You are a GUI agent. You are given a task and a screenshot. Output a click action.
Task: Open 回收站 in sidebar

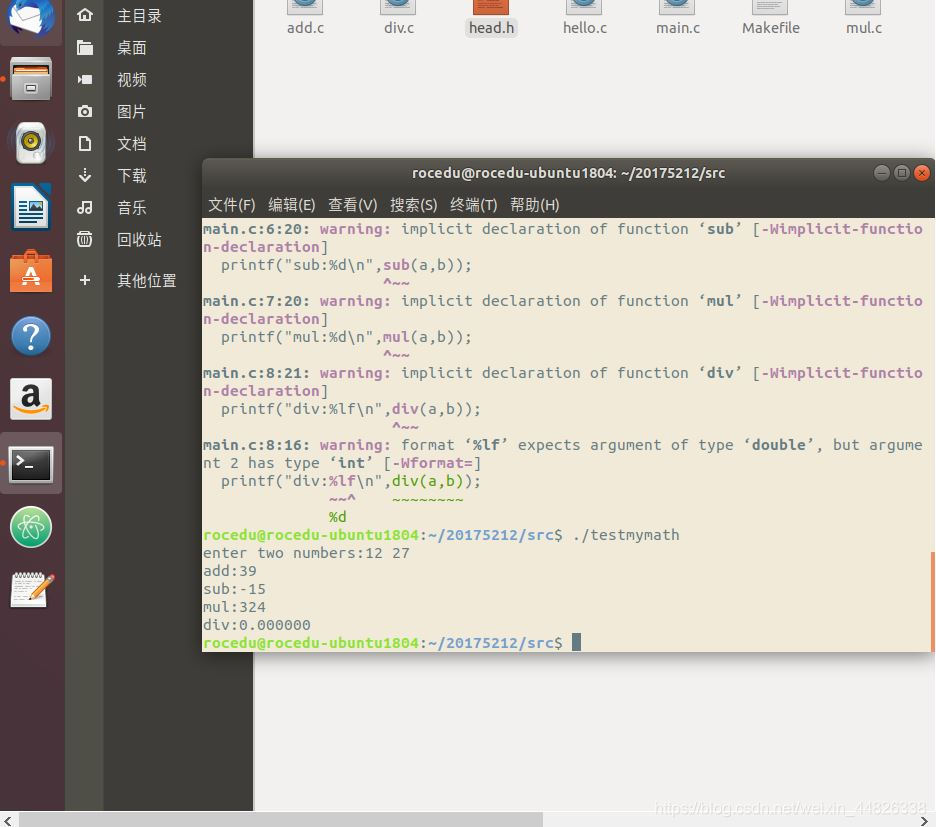139,239
